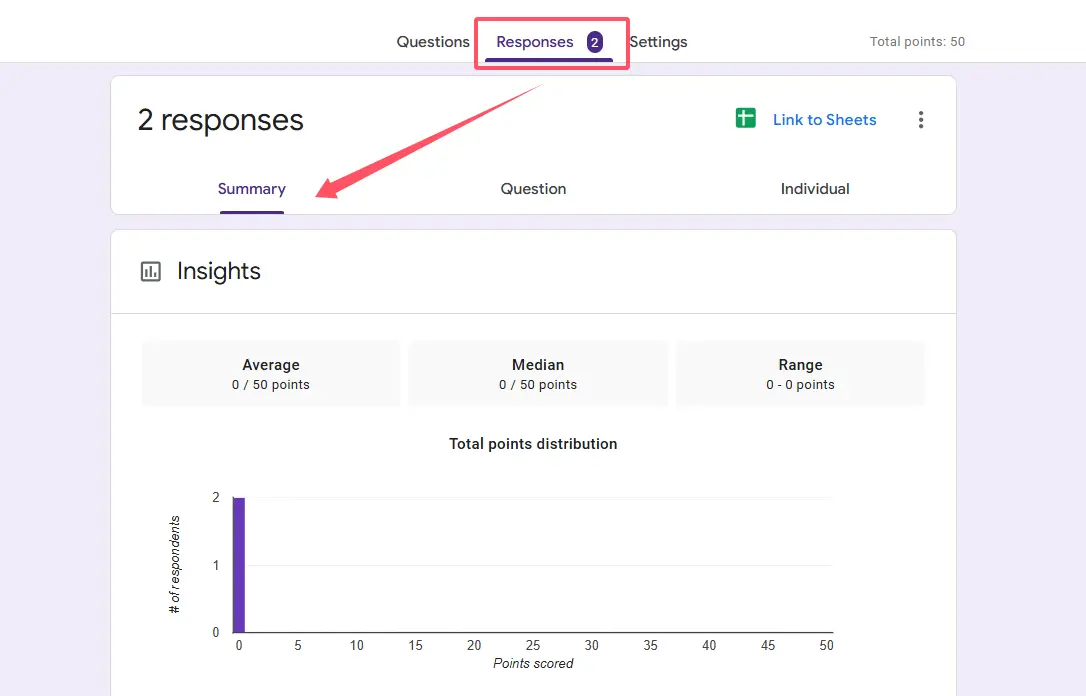Open the three-dot more options menu
The image size is (1086, 696).
[x=920, y=120]
